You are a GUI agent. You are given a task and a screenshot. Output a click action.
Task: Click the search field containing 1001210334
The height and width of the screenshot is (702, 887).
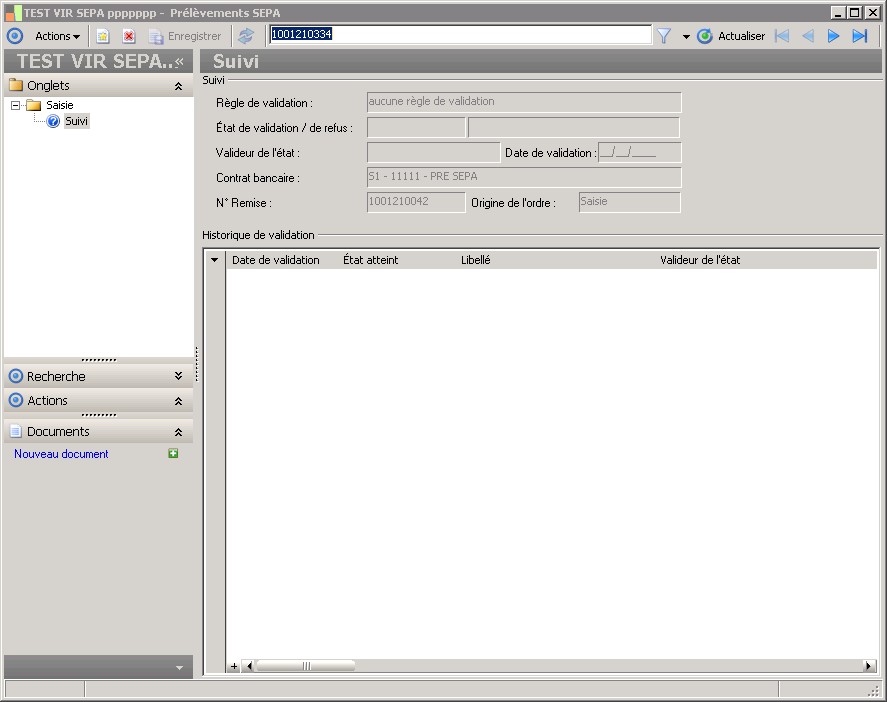tap(460, 35)
